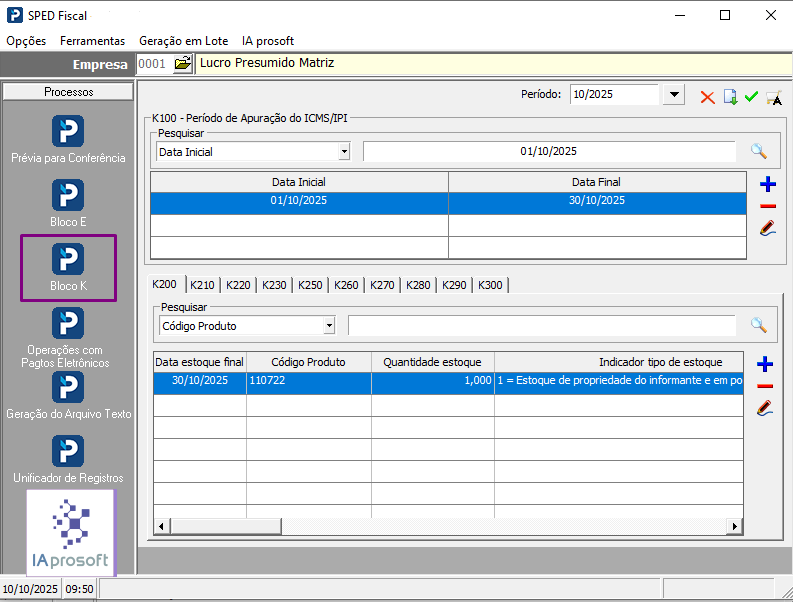
Task: Open the Ferramentas menu
Action: (92, 41)
